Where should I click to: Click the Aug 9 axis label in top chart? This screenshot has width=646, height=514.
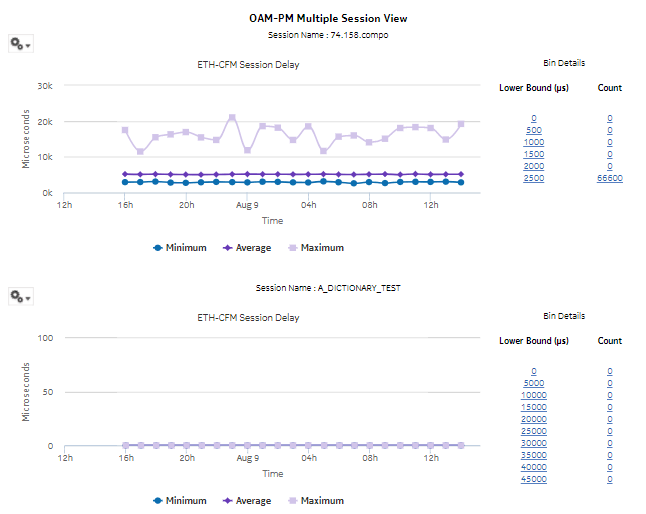pyautogui.click(x=247, y=205)
